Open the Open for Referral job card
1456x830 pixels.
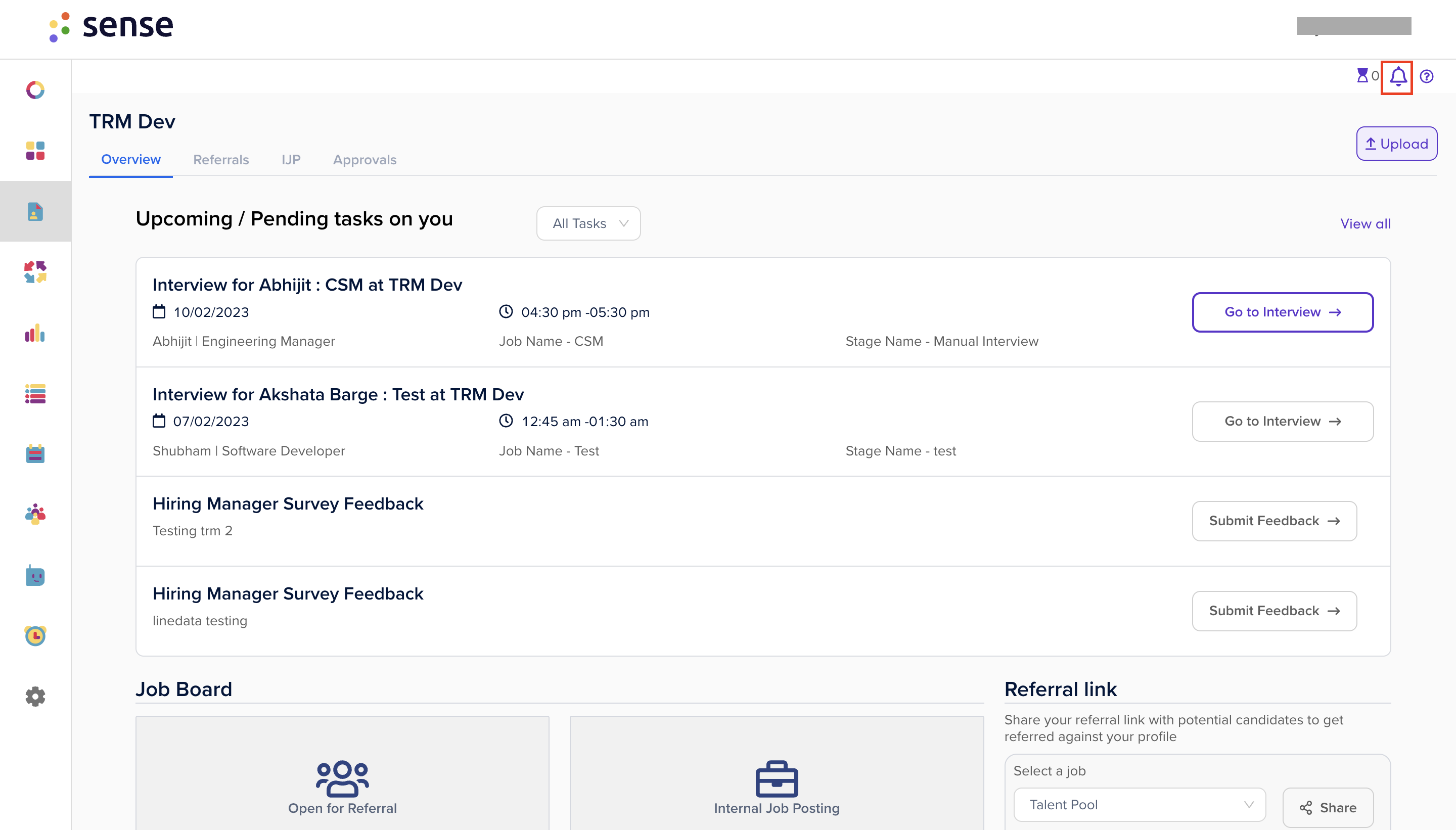click(x=342, y=773)
